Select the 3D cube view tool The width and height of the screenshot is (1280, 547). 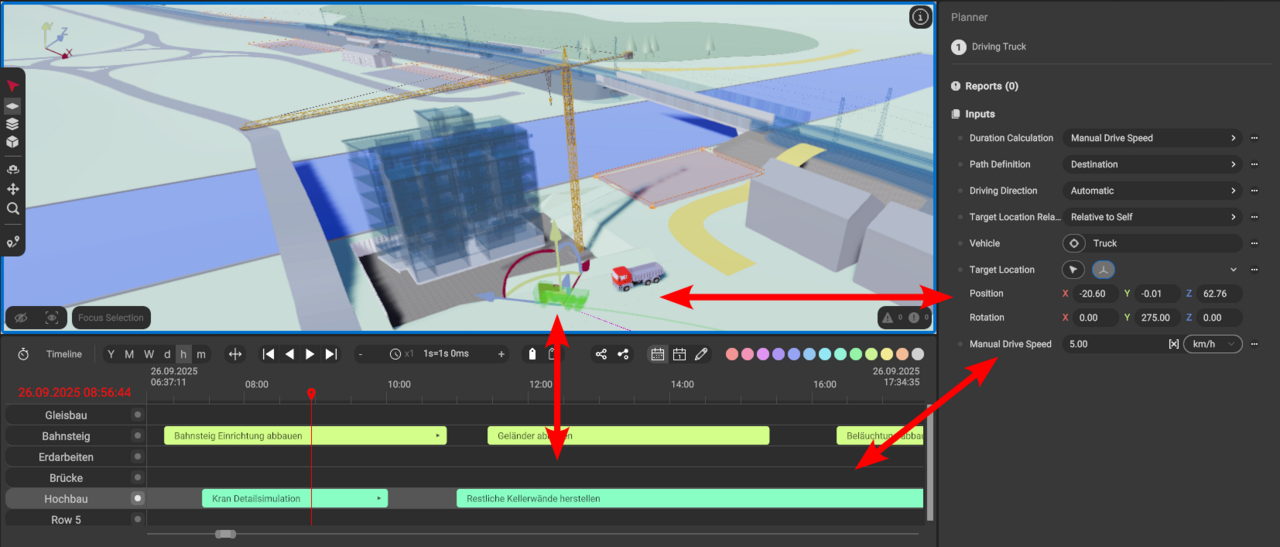(x=13, y=142)
